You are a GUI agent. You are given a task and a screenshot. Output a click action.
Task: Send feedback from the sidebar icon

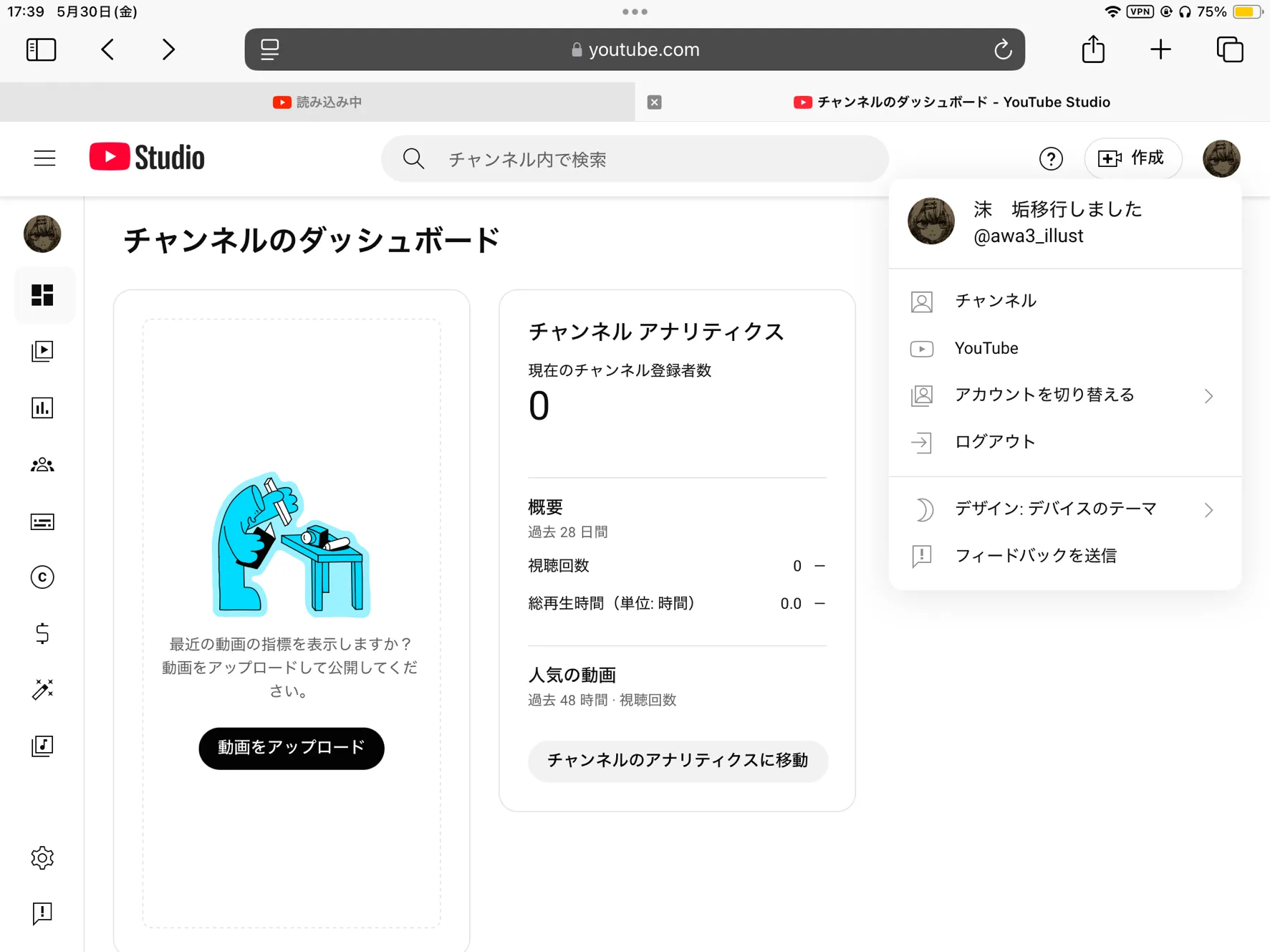tap(42, 913)
